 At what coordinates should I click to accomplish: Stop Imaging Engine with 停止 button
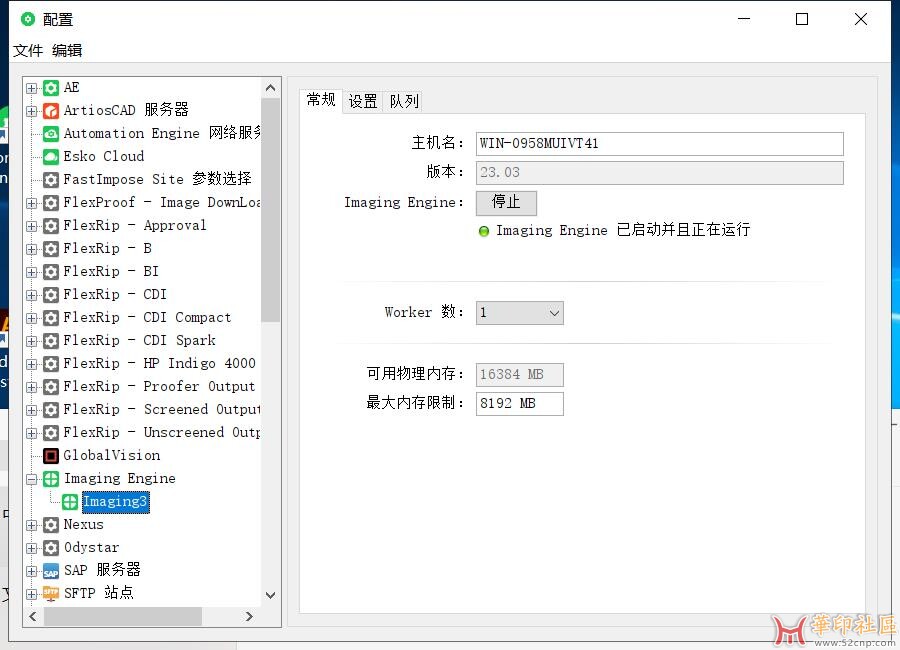506,202
